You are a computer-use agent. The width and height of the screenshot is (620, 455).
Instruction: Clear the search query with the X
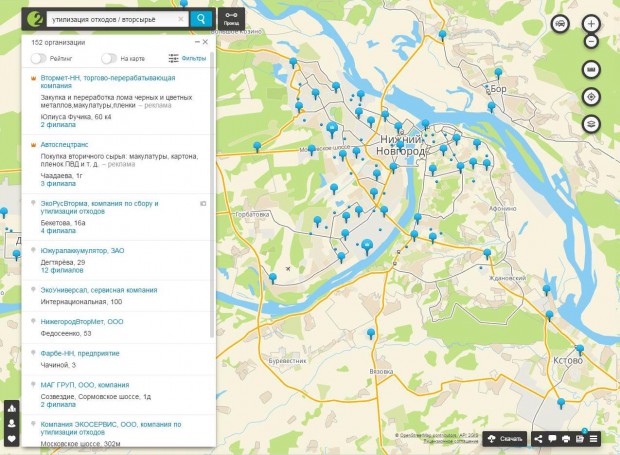point(180,19)
